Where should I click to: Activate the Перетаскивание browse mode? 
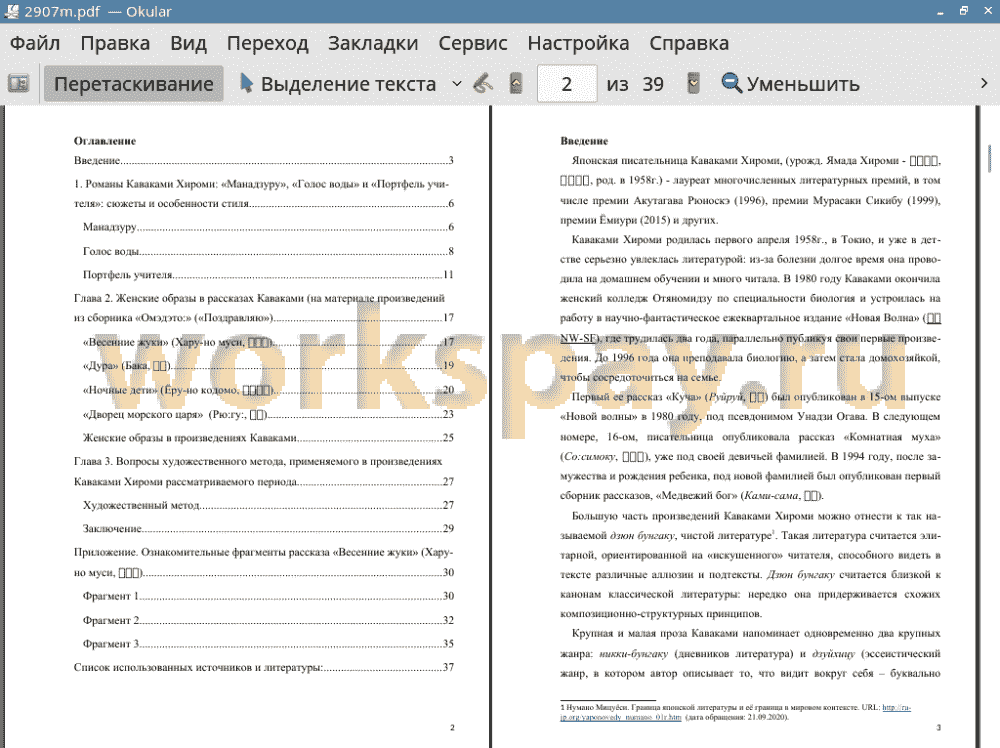[133, 84]
